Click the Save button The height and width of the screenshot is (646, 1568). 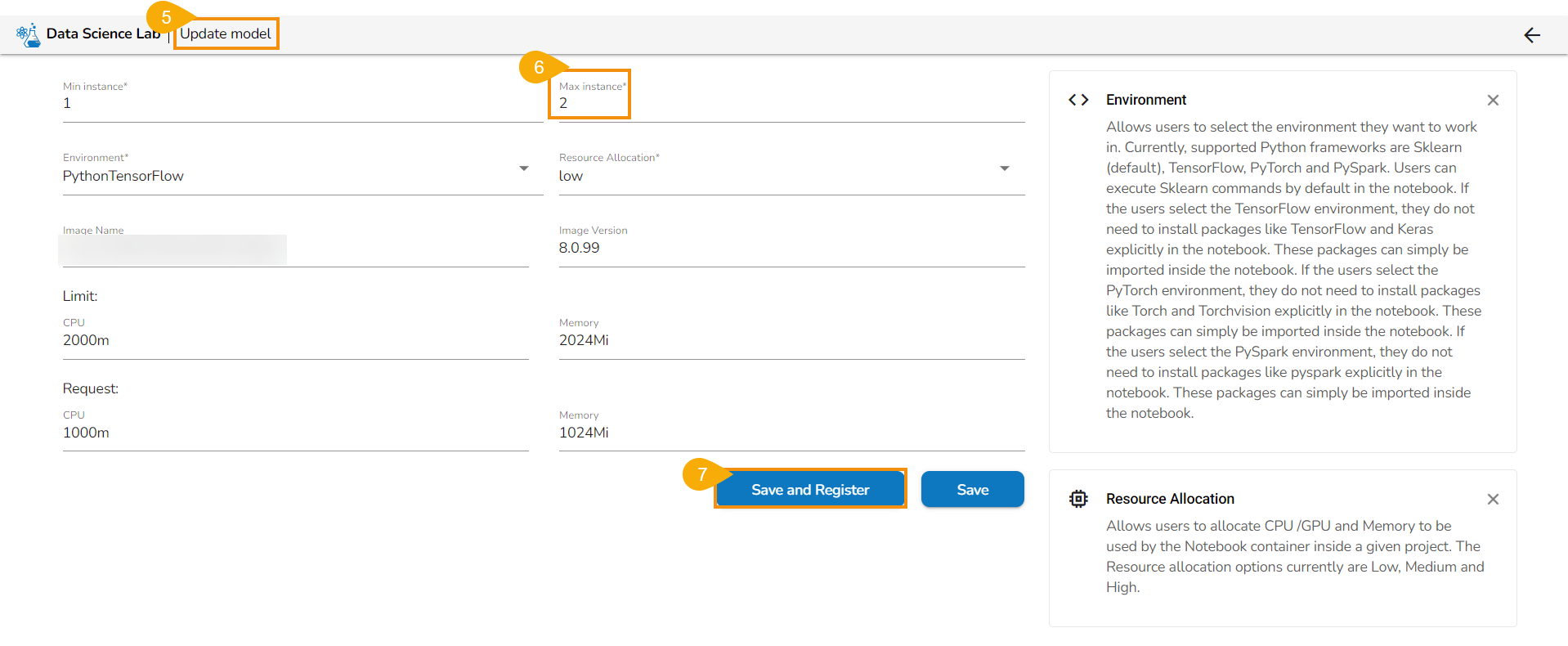[x=972, y=489]
